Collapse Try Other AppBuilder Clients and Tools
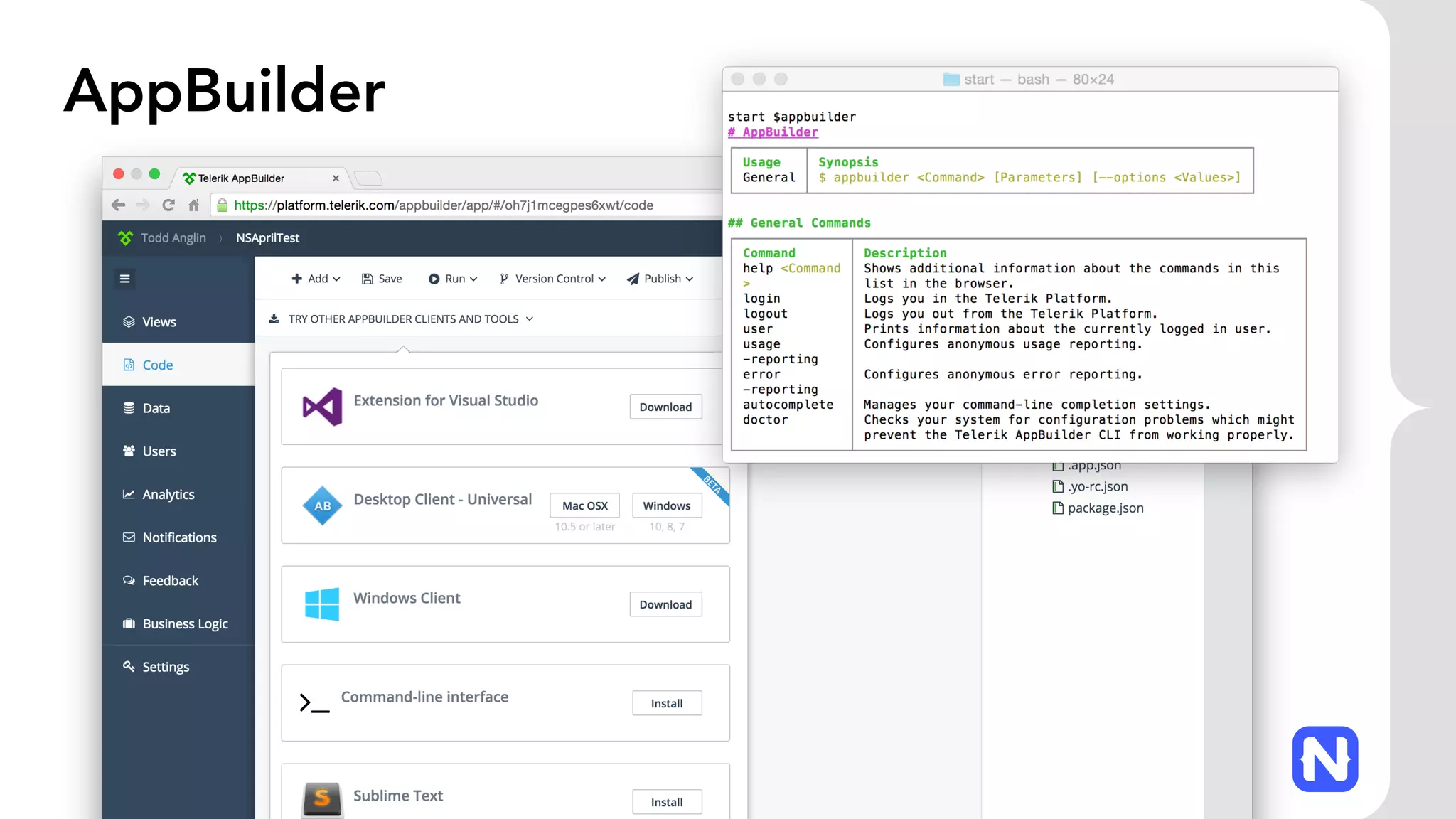Screen dimensions: 1456x819 click(x=402, y=319)
